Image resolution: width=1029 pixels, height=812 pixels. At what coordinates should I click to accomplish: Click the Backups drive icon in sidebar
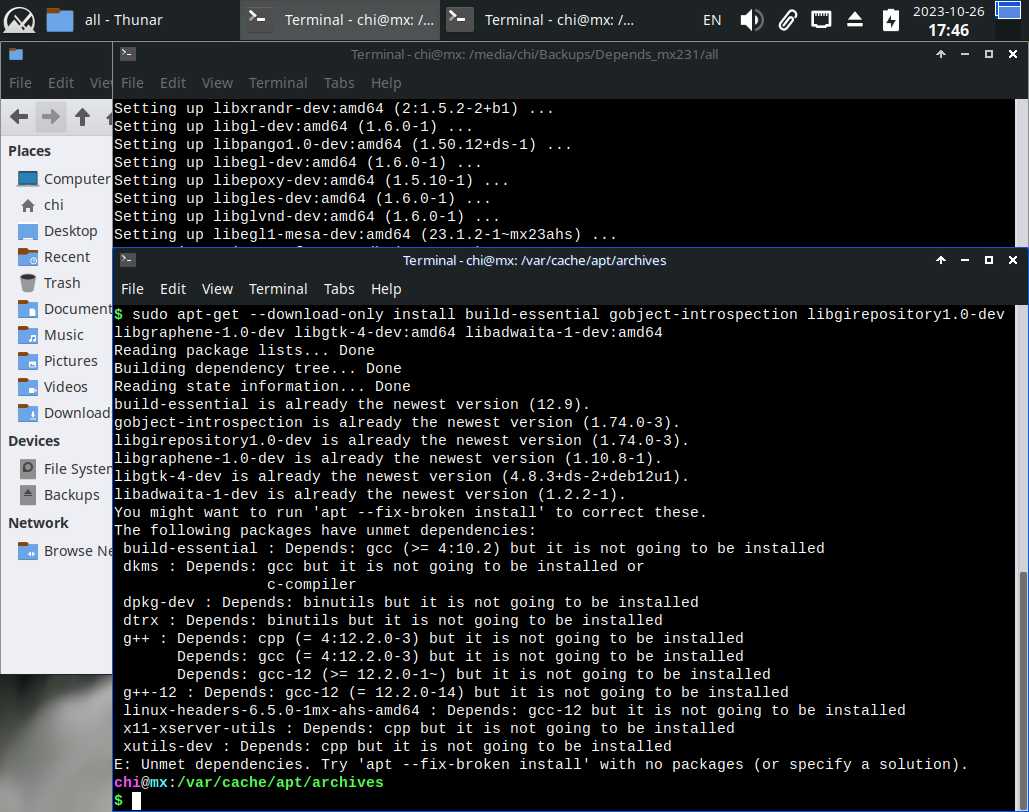pos(28,495)
